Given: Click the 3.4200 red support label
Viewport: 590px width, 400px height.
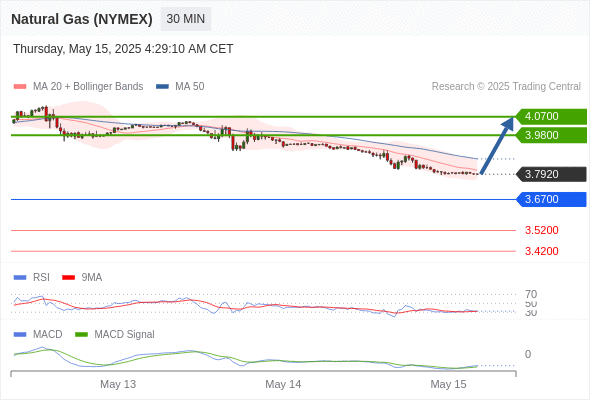Looking at the screenshot, I should [541, 251].
